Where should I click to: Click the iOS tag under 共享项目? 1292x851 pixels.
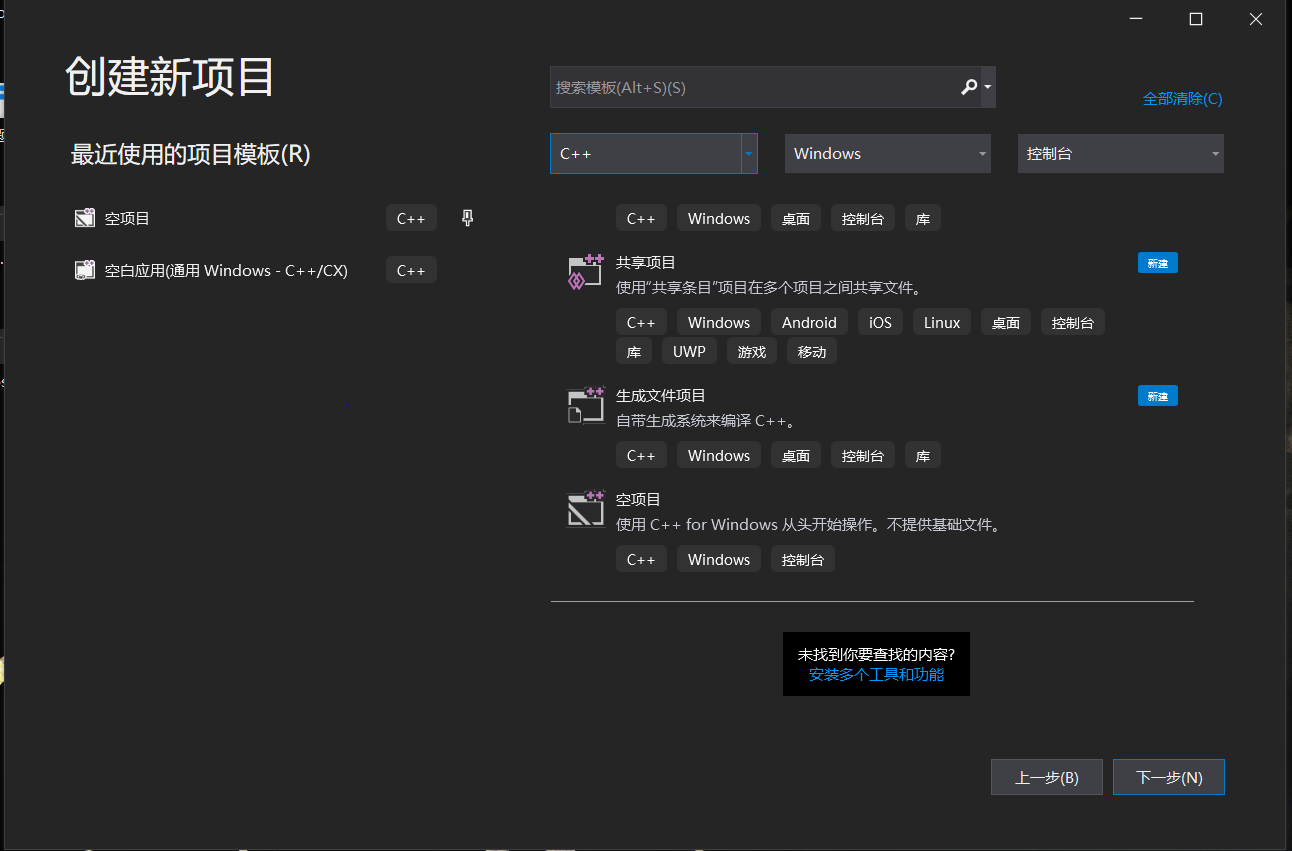tap(880, 322)
